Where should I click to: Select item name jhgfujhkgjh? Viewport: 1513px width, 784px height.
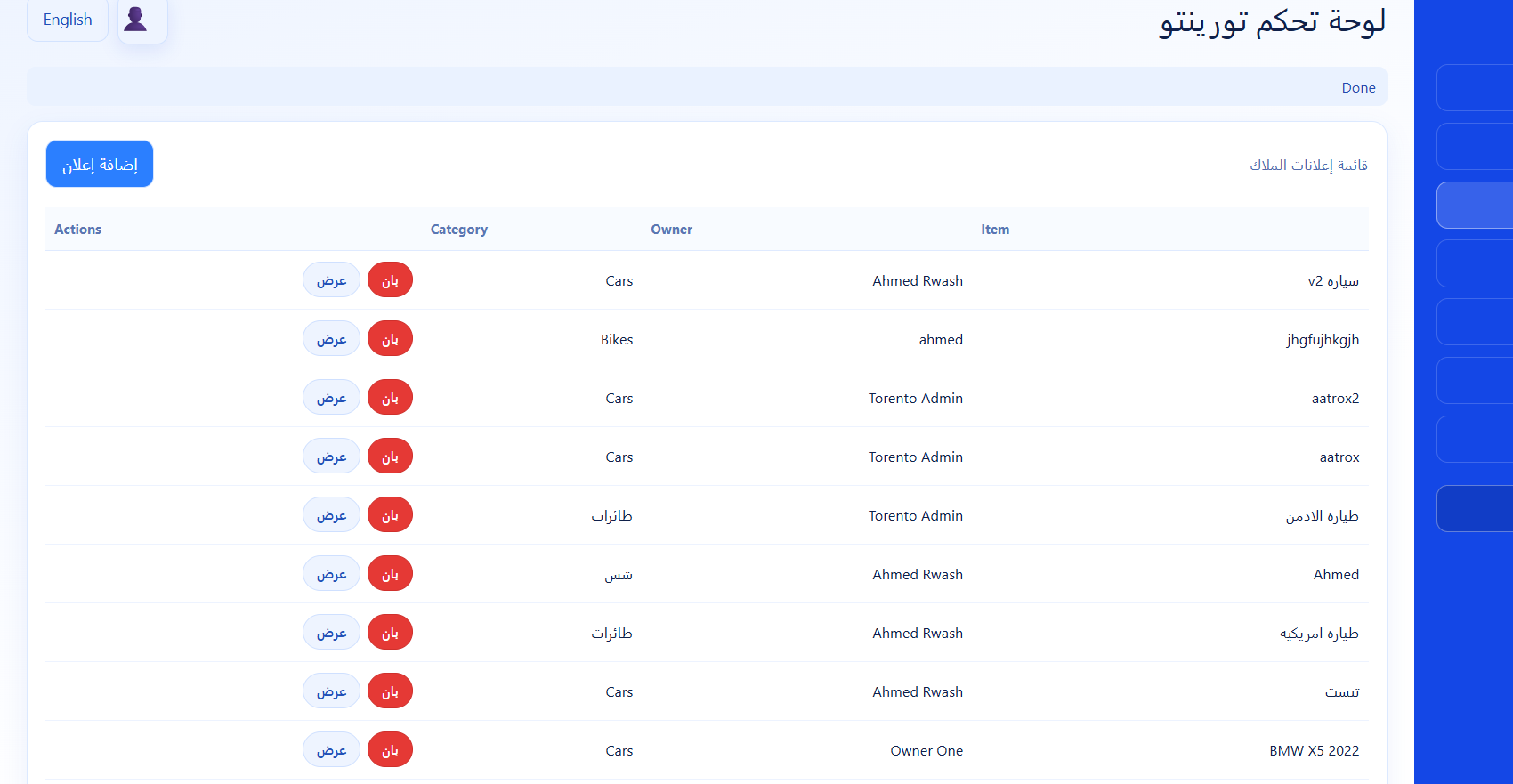(1323, 340)
